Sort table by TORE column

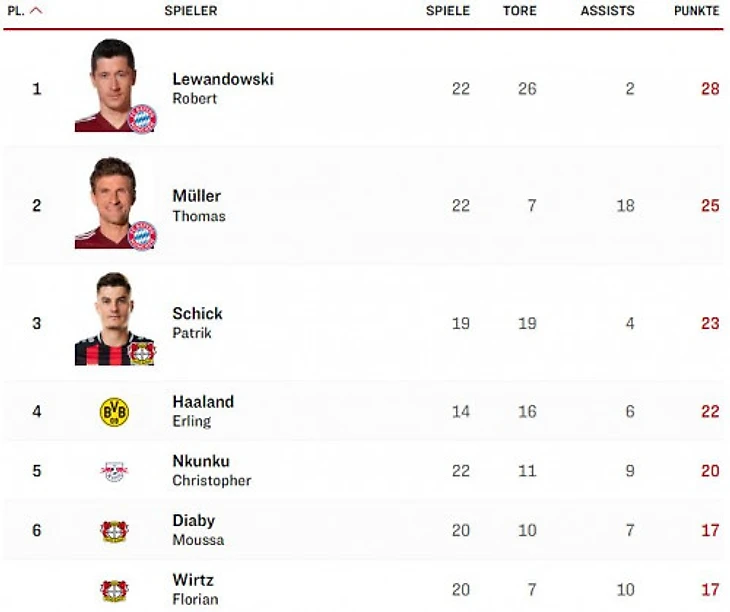pyautogui.click(x=519, y=11)
